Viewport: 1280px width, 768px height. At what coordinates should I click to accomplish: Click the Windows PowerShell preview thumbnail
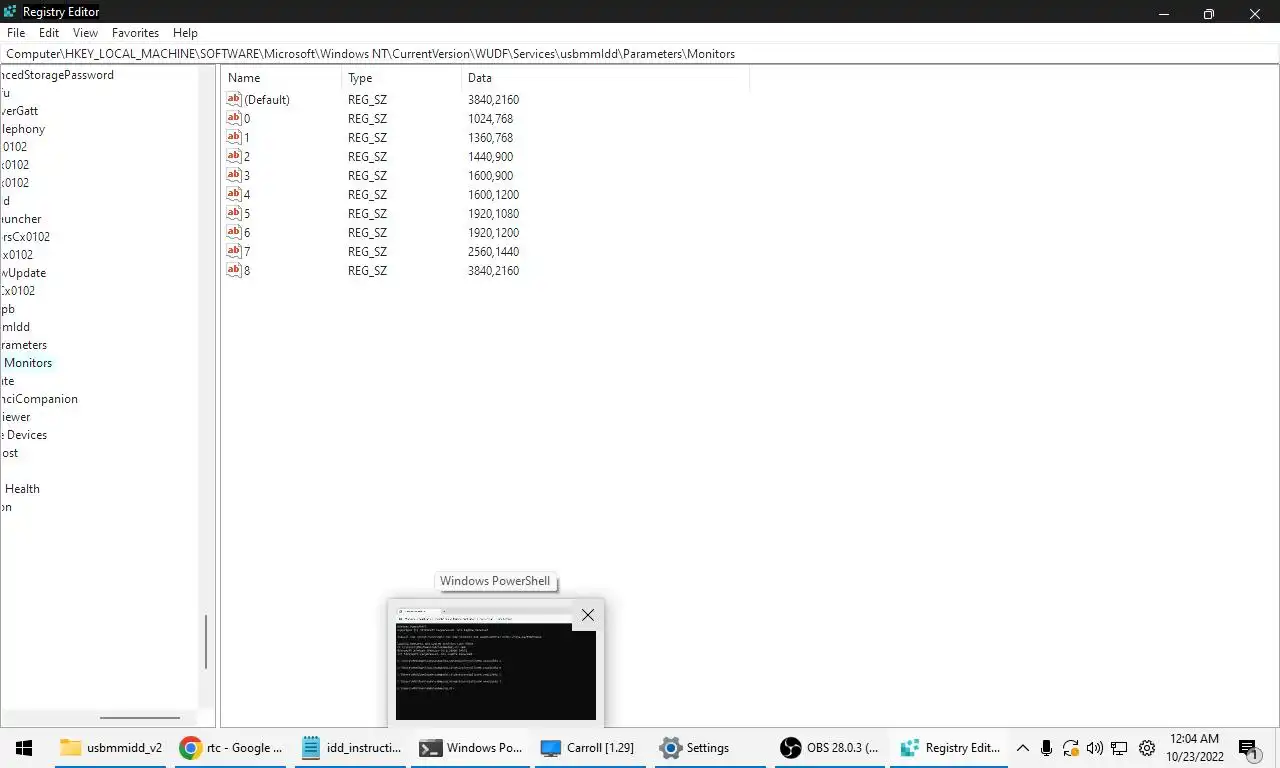tap(495, 662)
